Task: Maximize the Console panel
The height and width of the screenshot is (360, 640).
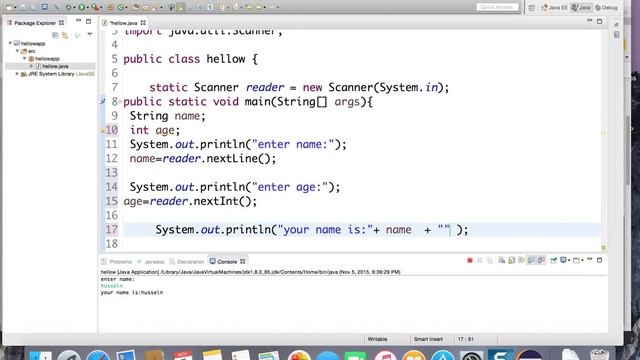Action: point(600,260)
